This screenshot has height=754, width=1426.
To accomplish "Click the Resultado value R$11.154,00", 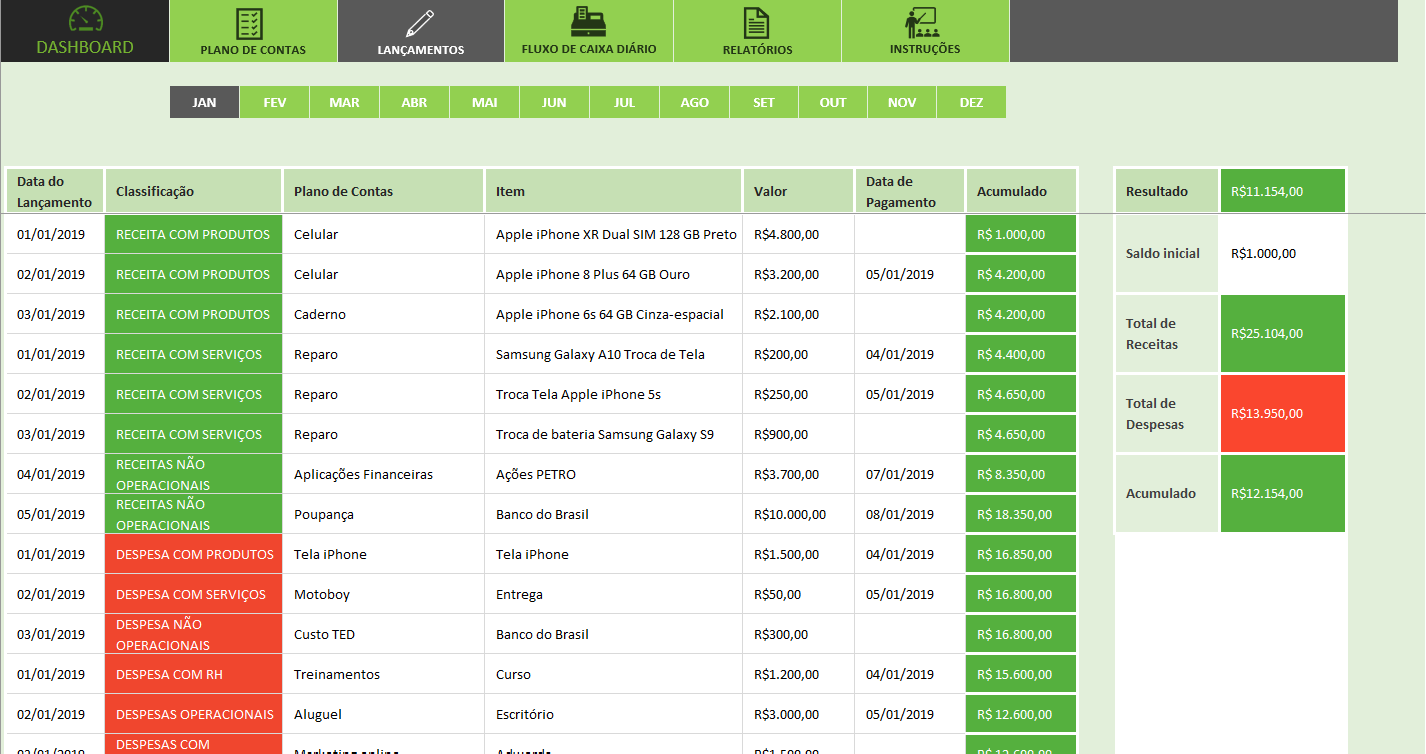I will point(1283,191).
